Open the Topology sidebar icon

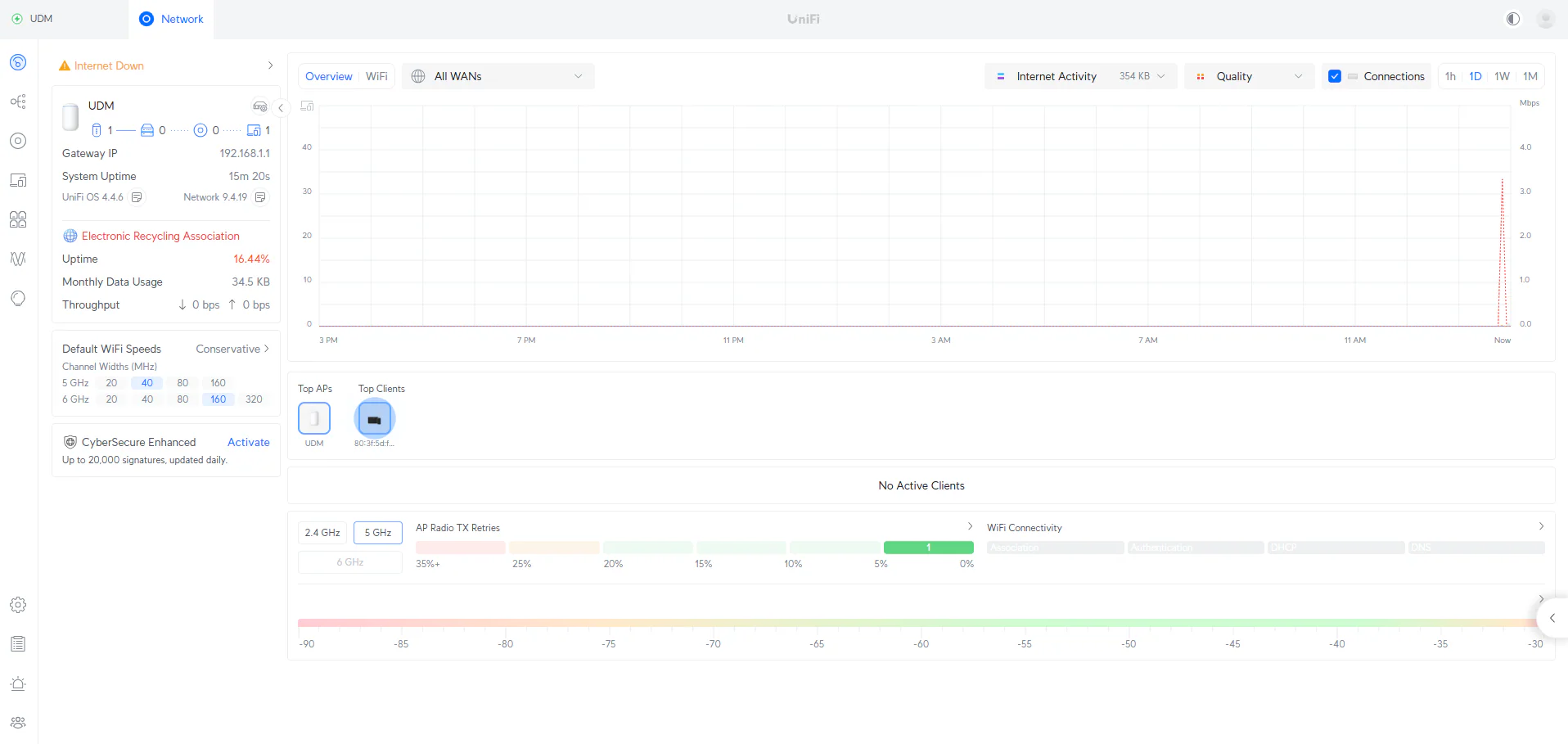tap(18, 101)
